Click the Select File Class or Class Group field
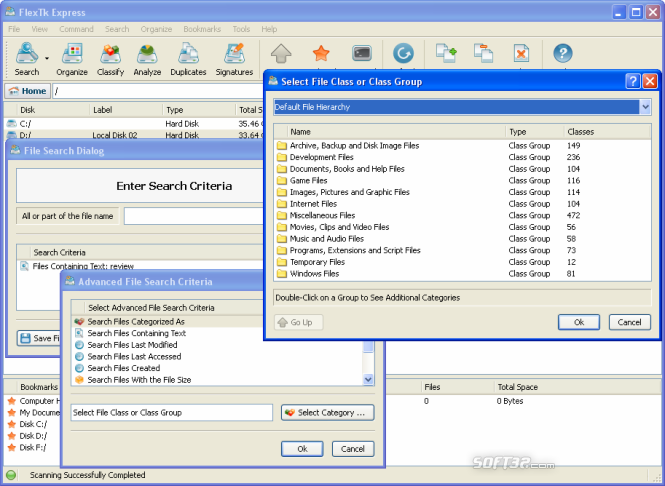Viewport: 665px width, 486px height. [x=171, y=413]
